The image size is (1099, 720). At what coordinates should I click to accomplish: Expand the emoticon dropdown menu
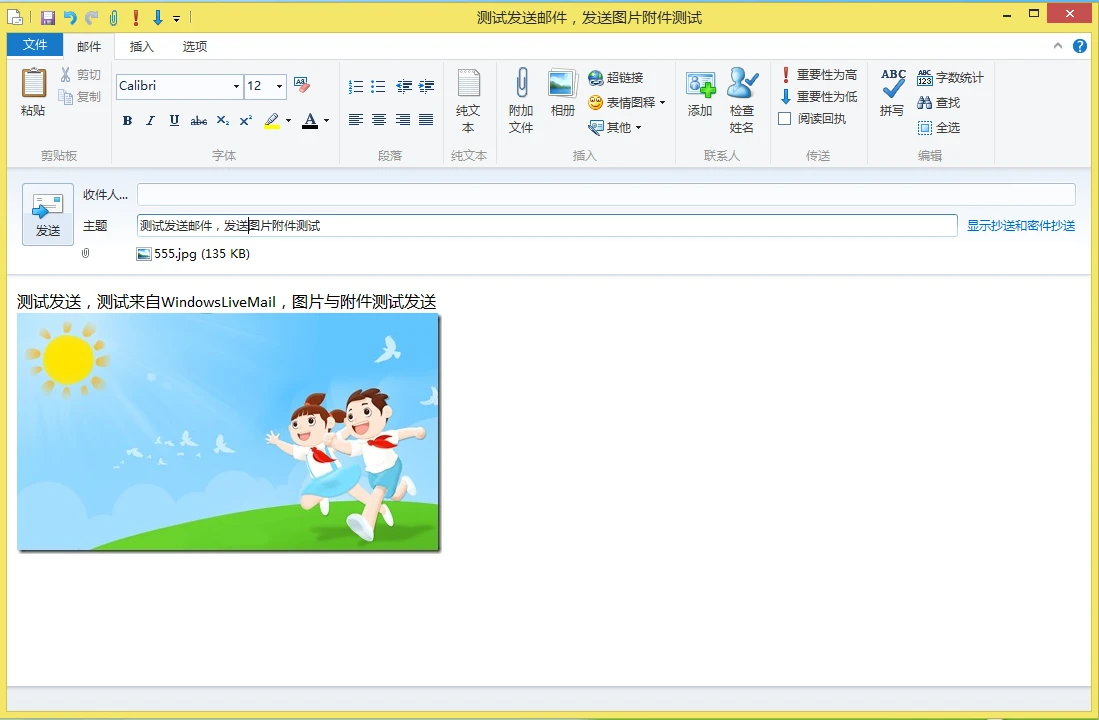[x=662, y=103]
